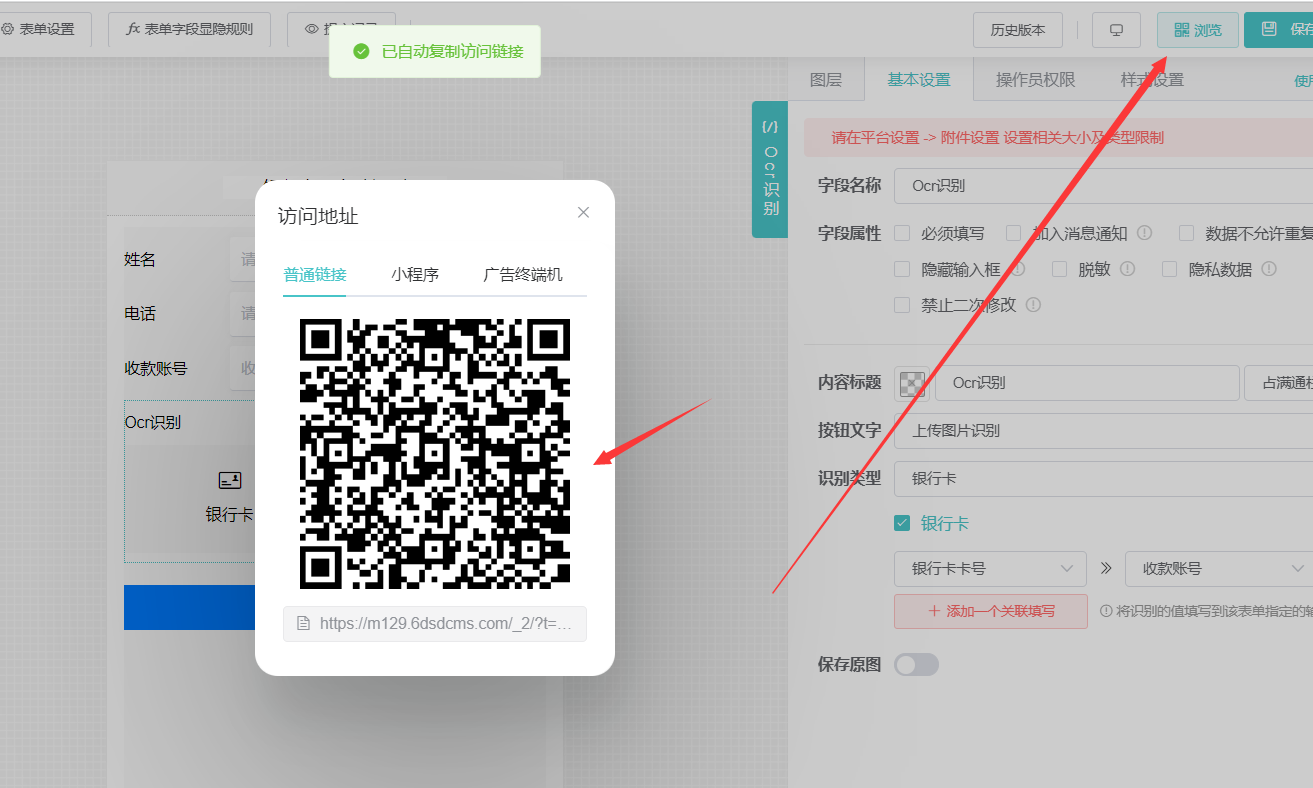Click the access URL field in the dialog
1313x788 pixels.
pos(435,623)
